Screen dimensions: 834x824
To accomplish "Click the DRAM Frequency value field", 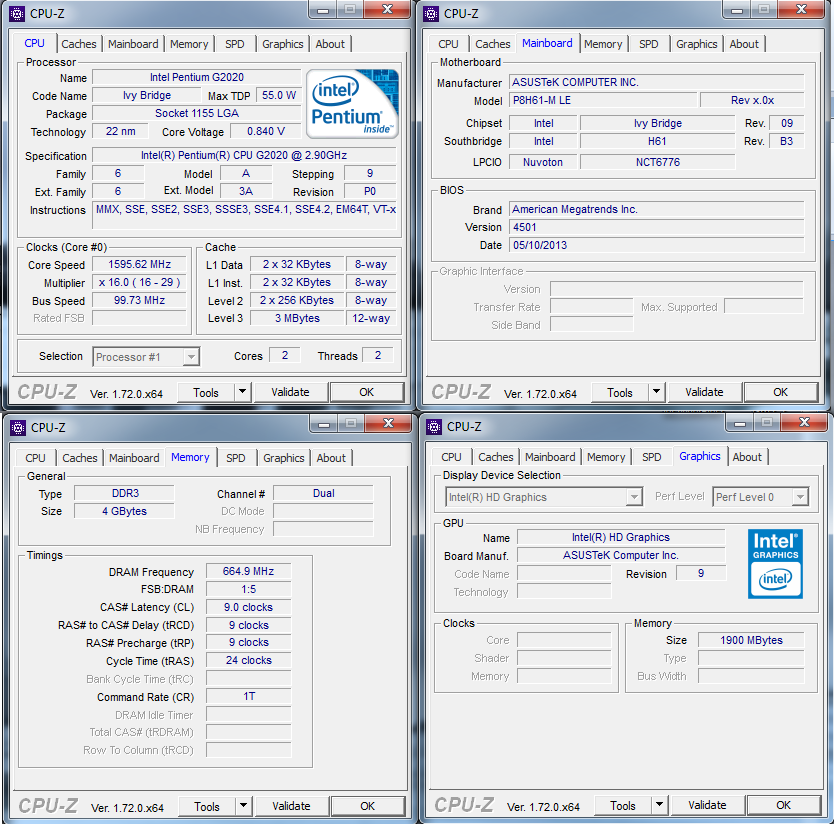I will click(x=248, y=572).
